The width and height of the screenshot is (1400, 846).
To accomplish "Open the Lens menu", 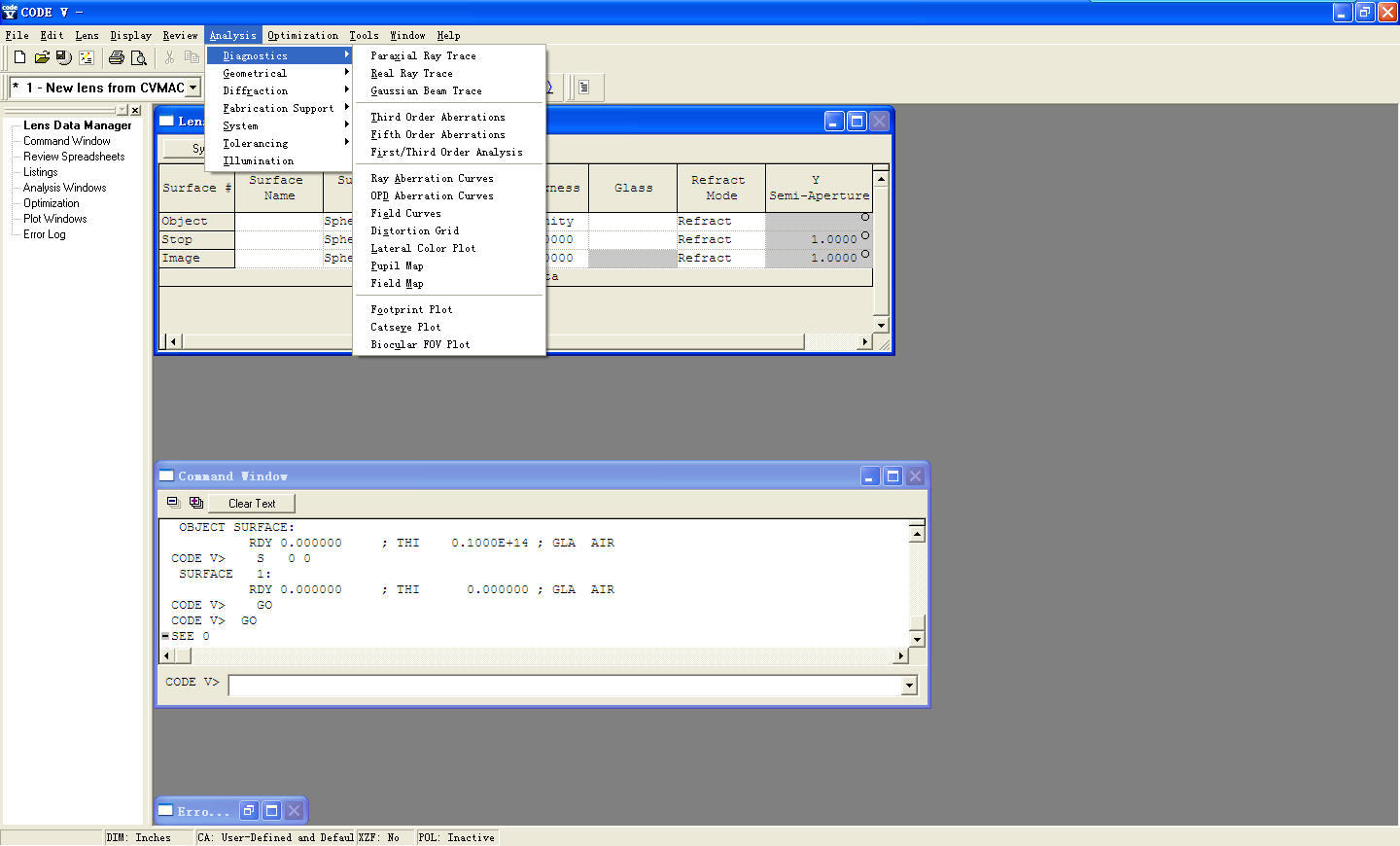I will click(87, 35).
